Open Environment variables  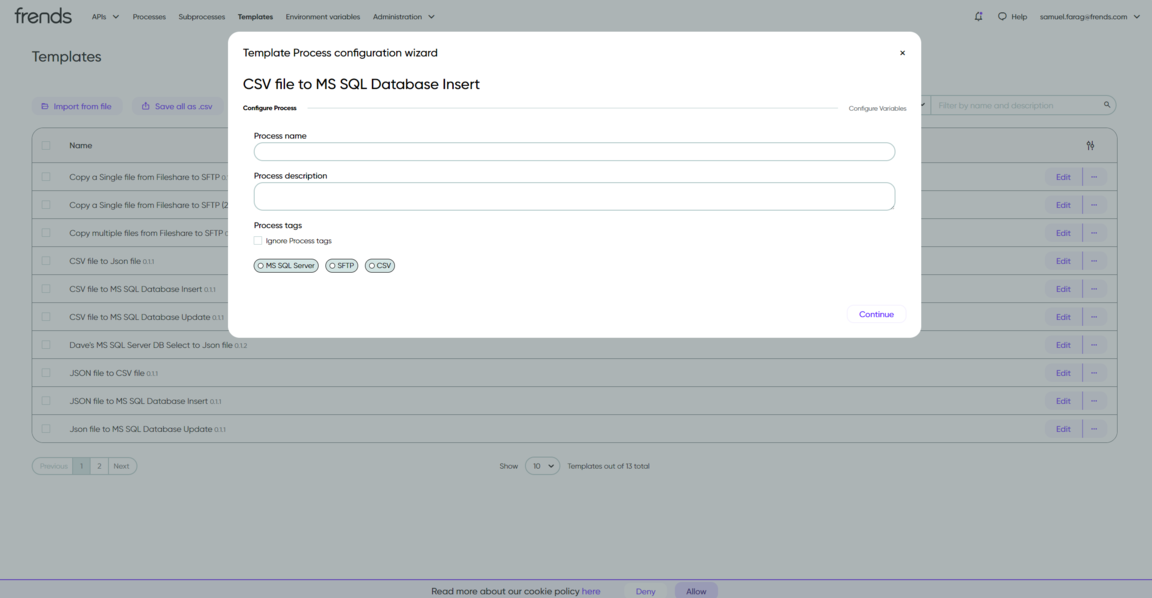(x=323, y=16)
